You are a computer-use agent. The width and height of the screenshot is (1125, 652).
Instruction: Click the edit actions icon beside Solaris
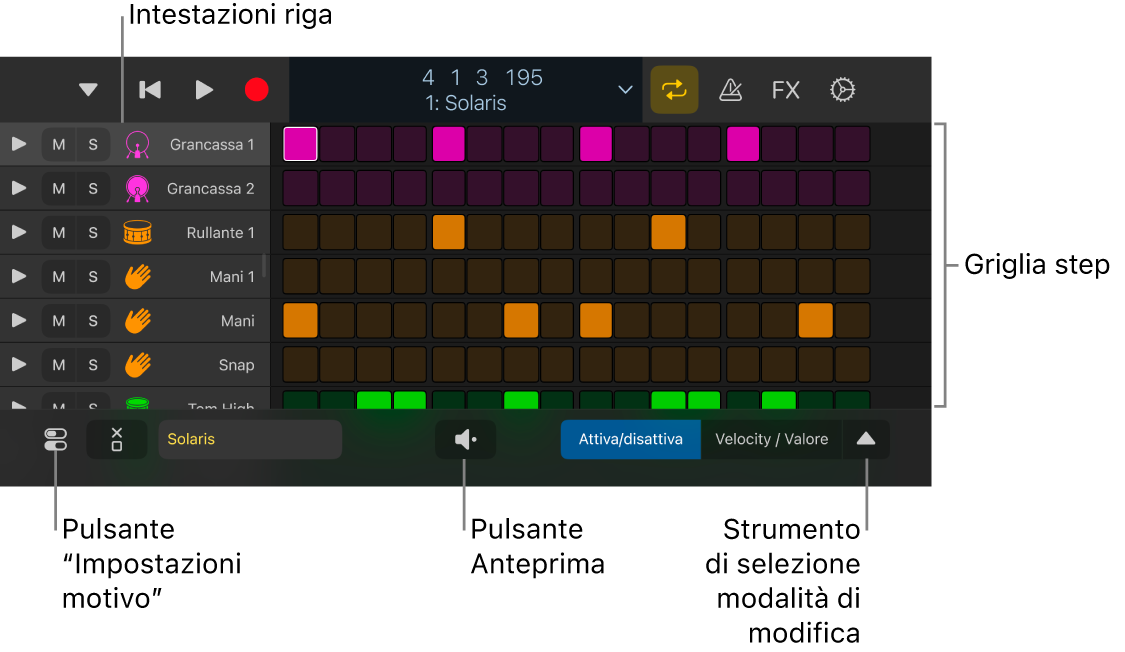117,438
